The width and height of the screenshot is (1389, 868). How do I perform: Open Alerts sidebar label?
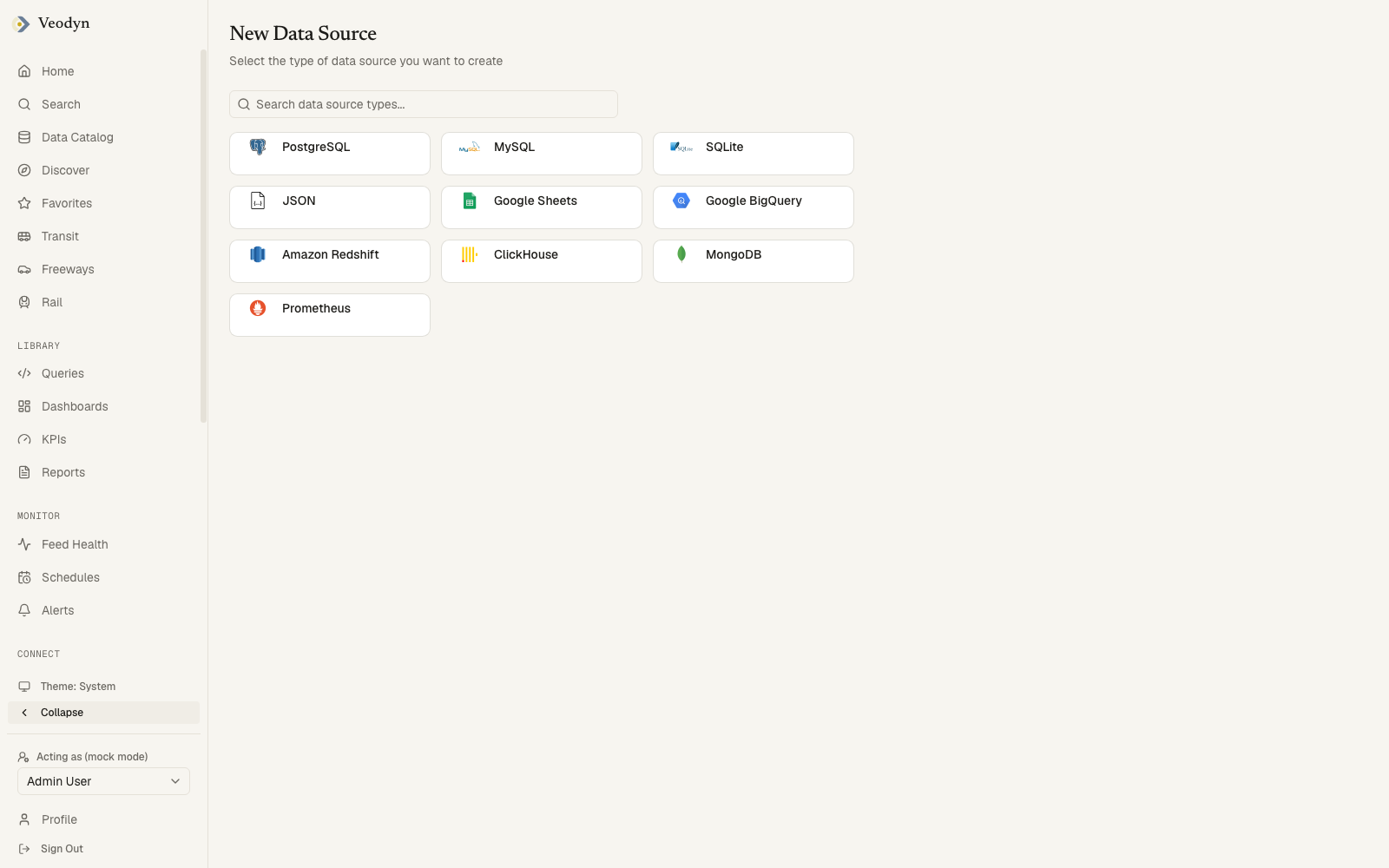coord(58,610)
